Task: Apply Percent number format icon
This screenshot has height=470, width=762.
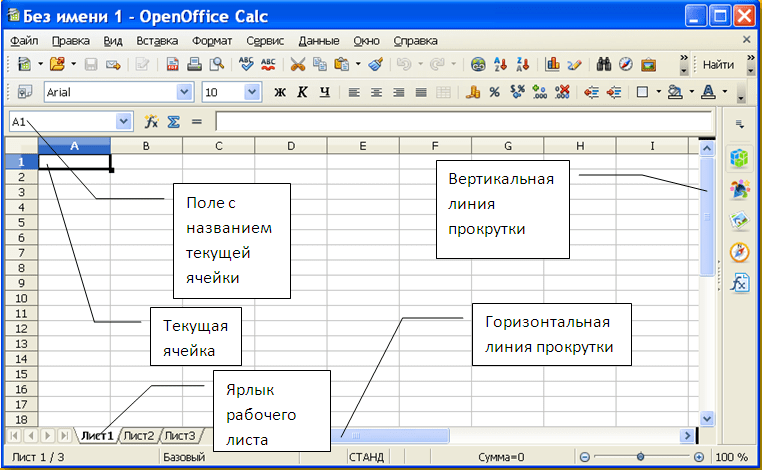Action: tap(495, 92)
